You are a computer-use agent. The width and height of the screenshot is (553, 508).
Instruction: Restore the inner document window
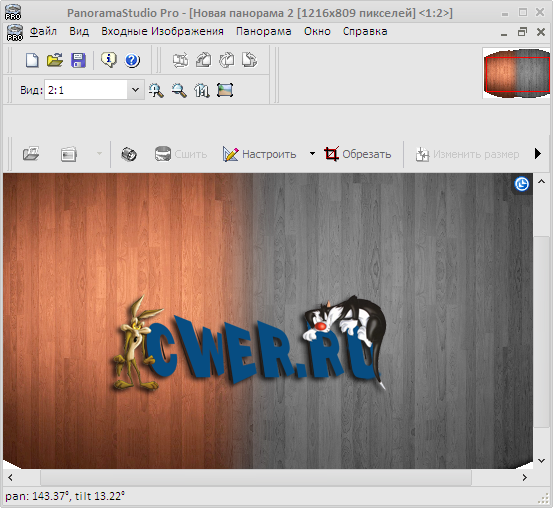click(x=522, y=32)
